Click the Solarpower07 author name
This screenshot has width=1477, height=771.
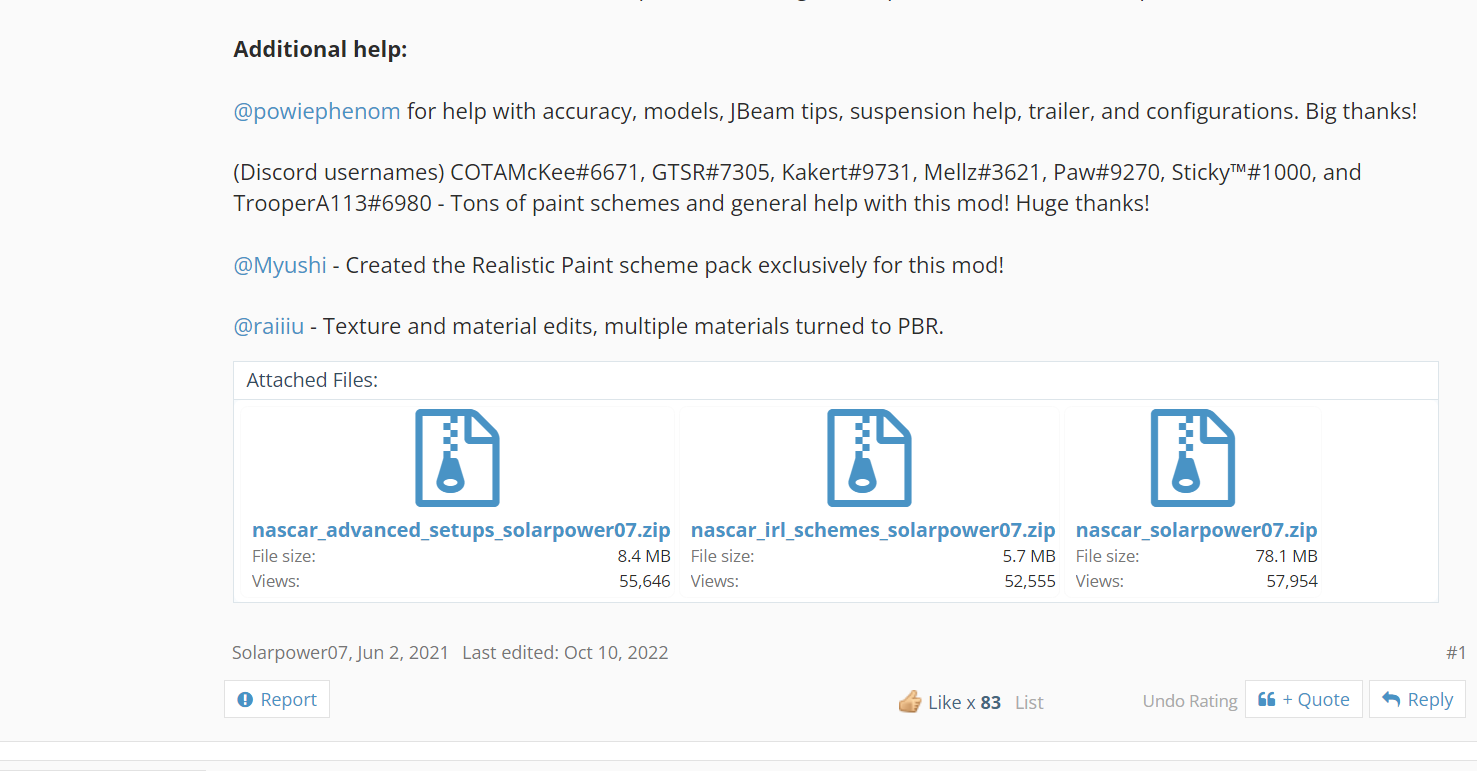click(290, 653)
